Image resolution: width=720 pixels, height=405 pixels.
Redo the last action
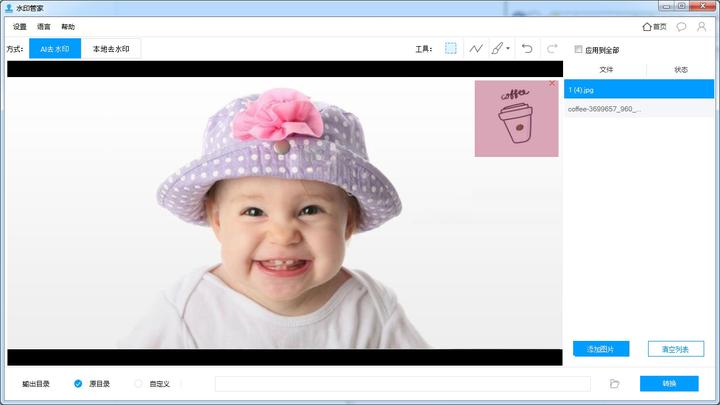pos(552,48)
